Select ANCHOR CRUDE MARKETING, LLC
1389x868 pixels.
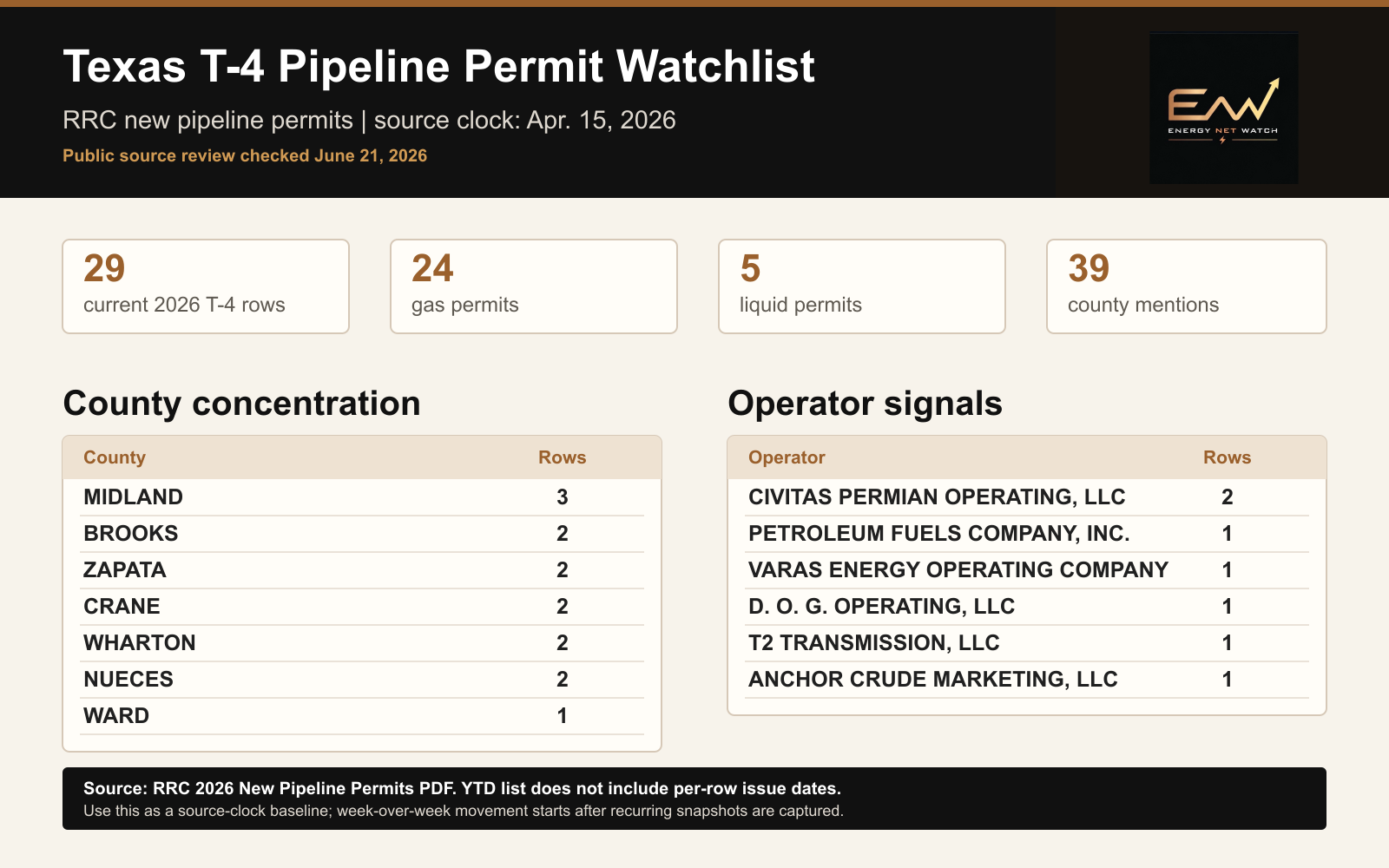point(1027,680)
